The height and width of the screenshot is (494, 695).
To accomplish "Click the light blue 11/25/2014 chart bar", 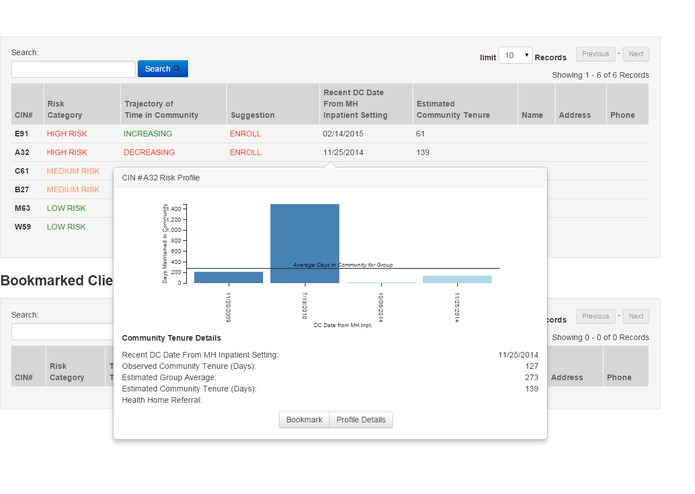I will pos(457,279).
